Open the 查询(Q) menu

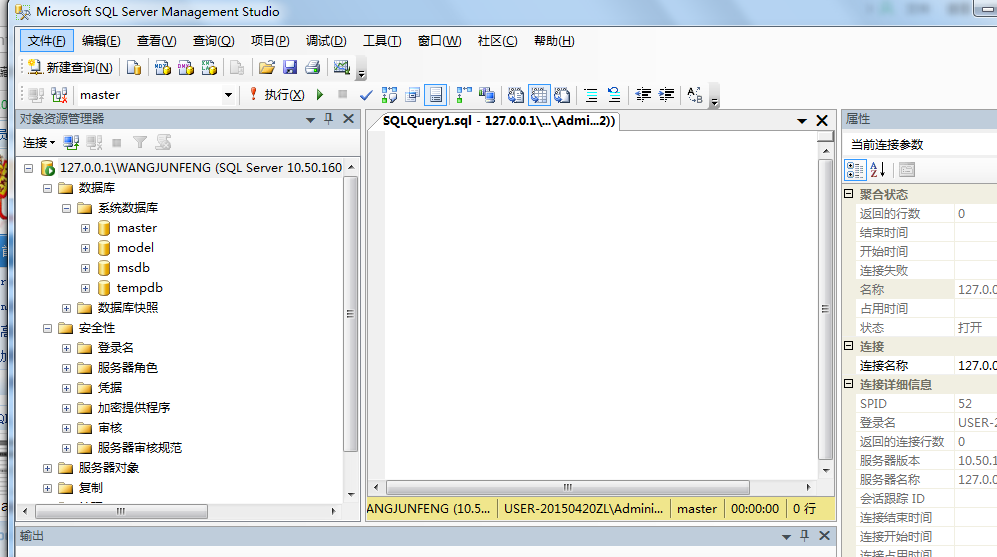[x=214, y=41]
